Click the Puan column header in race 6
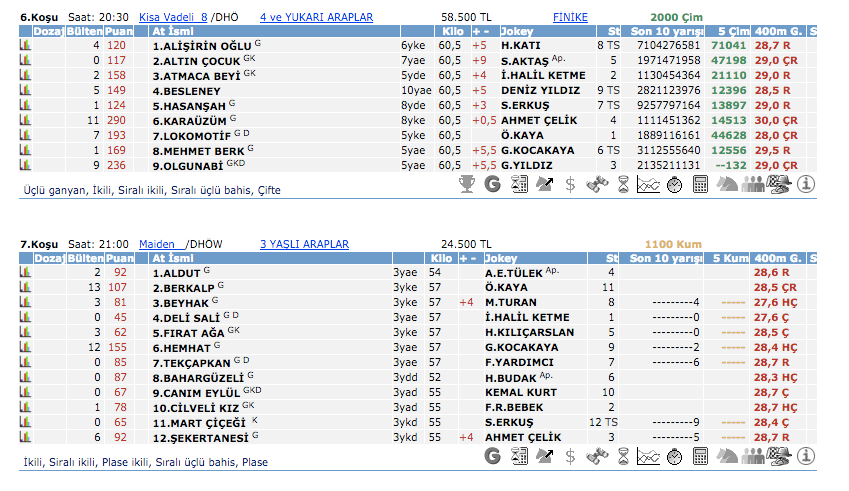Screen dimensions: 849x491 (x=118, y=32)
